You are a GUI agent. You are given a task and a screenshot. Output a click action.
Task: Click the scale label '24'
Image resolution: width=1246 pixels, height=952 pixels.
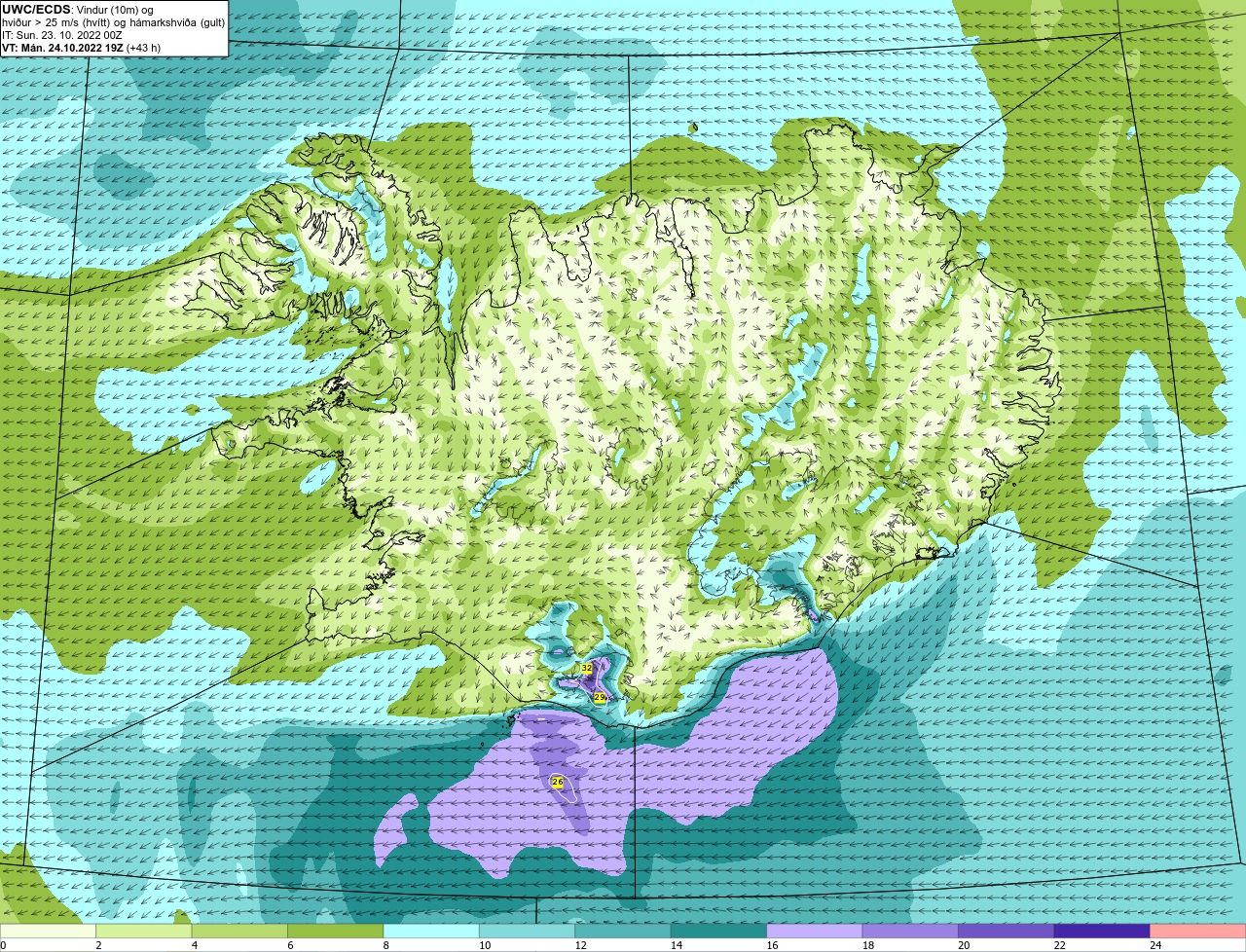[x=1155, y=945]
